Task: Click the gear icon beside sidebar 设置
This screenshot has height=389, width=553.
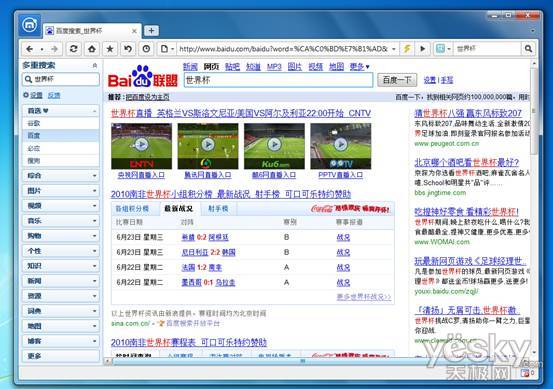Action: point(26,95)
